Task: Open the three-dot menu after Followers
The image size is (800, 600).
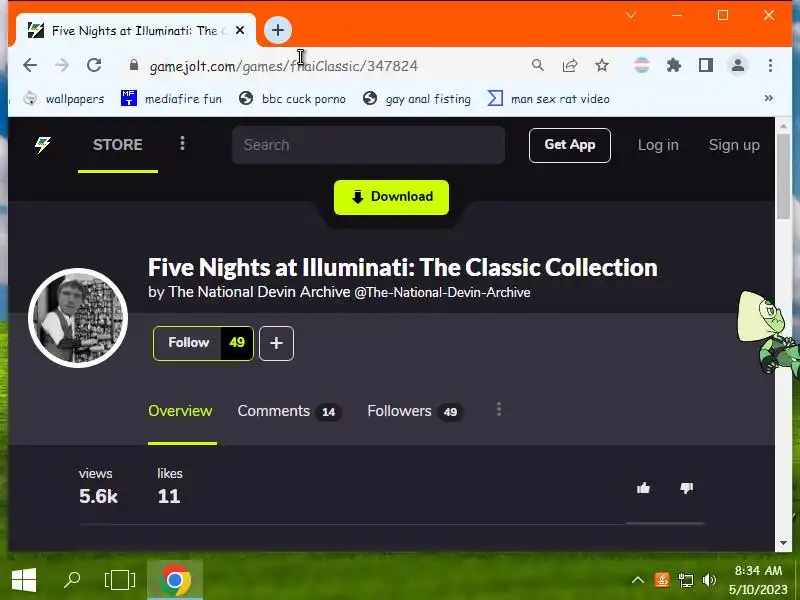Action: tap(499, 410)
